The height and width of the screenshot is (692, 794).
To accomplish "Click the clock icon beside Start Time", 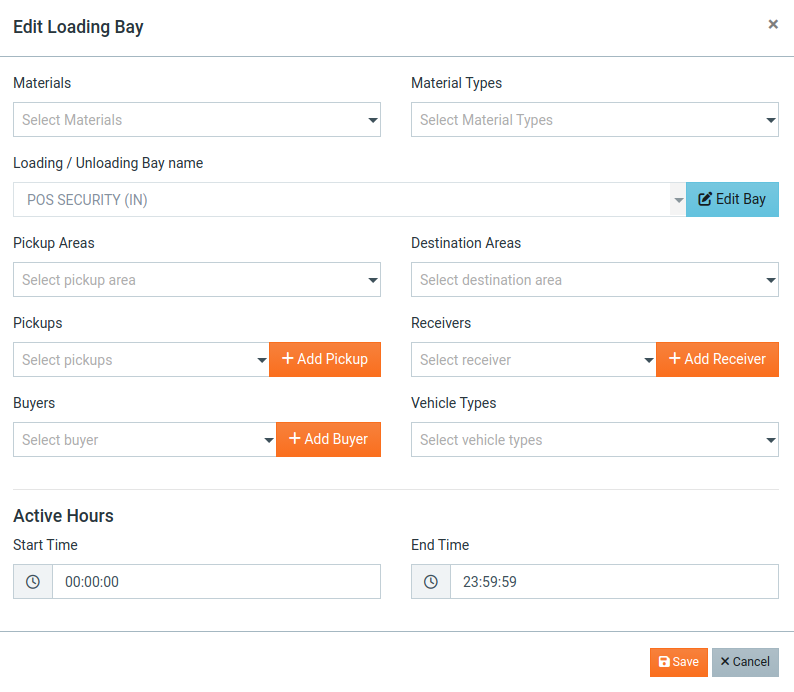I will pos(33,582).
